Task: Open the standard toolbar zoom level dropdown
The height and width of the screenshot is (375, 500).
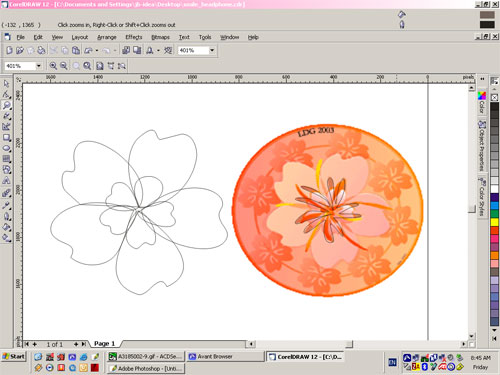Action: [212, 50]
